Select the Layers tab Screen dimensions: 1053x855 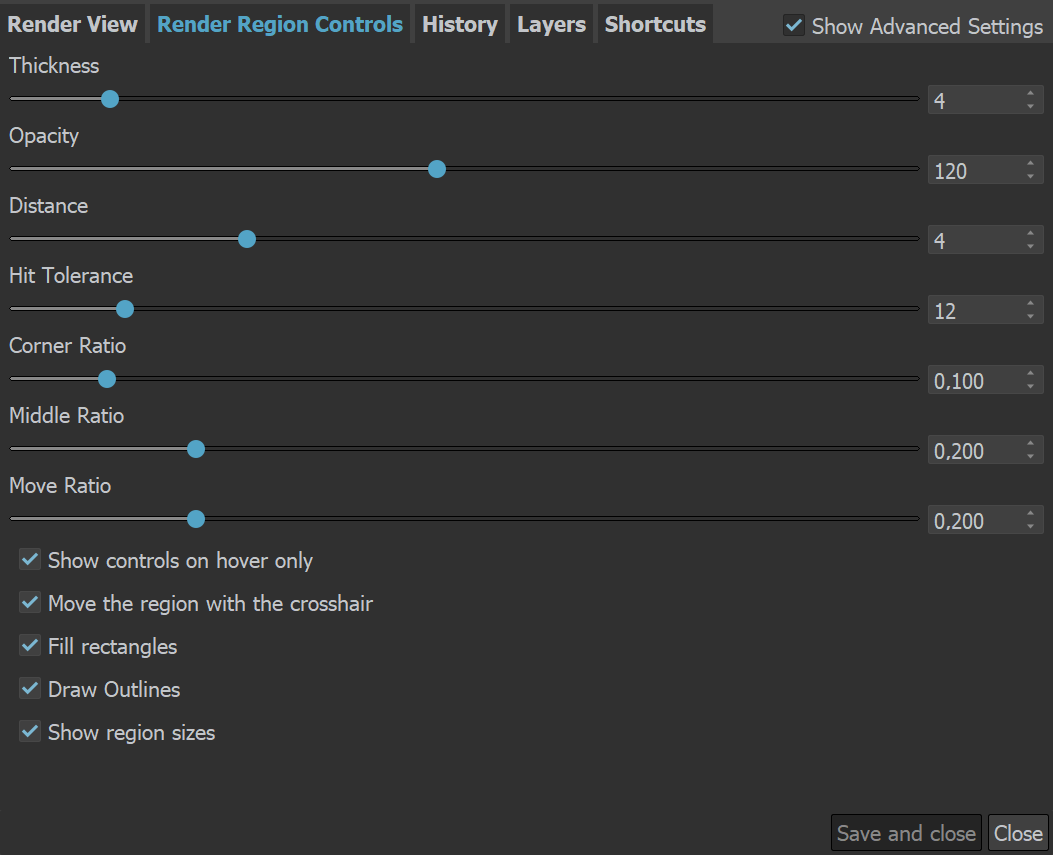pyautogui.click(x=551, y=24)
